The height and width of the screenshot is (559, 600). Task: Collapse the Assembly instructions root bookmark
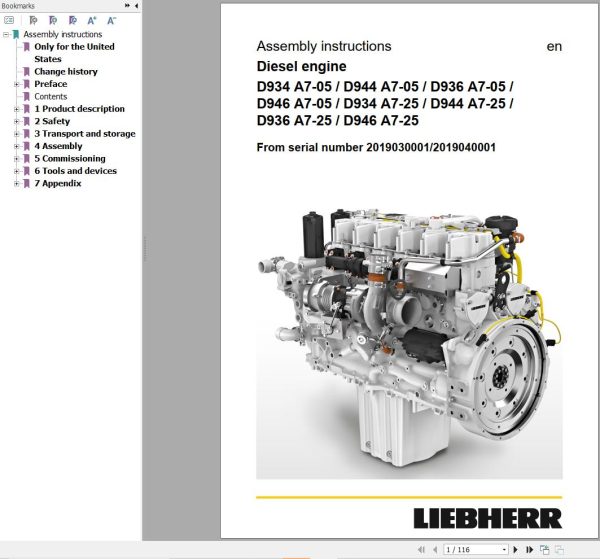coord(6,34)
